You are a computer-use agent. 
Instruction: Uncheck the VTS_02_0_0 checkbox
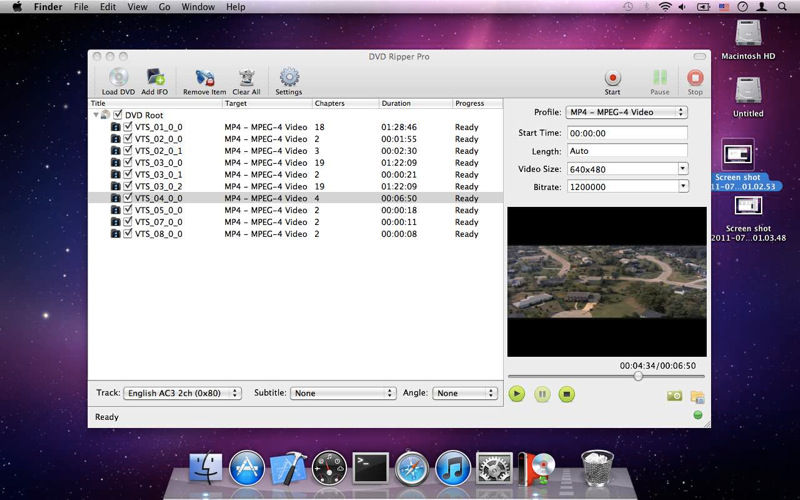(128, 138)
